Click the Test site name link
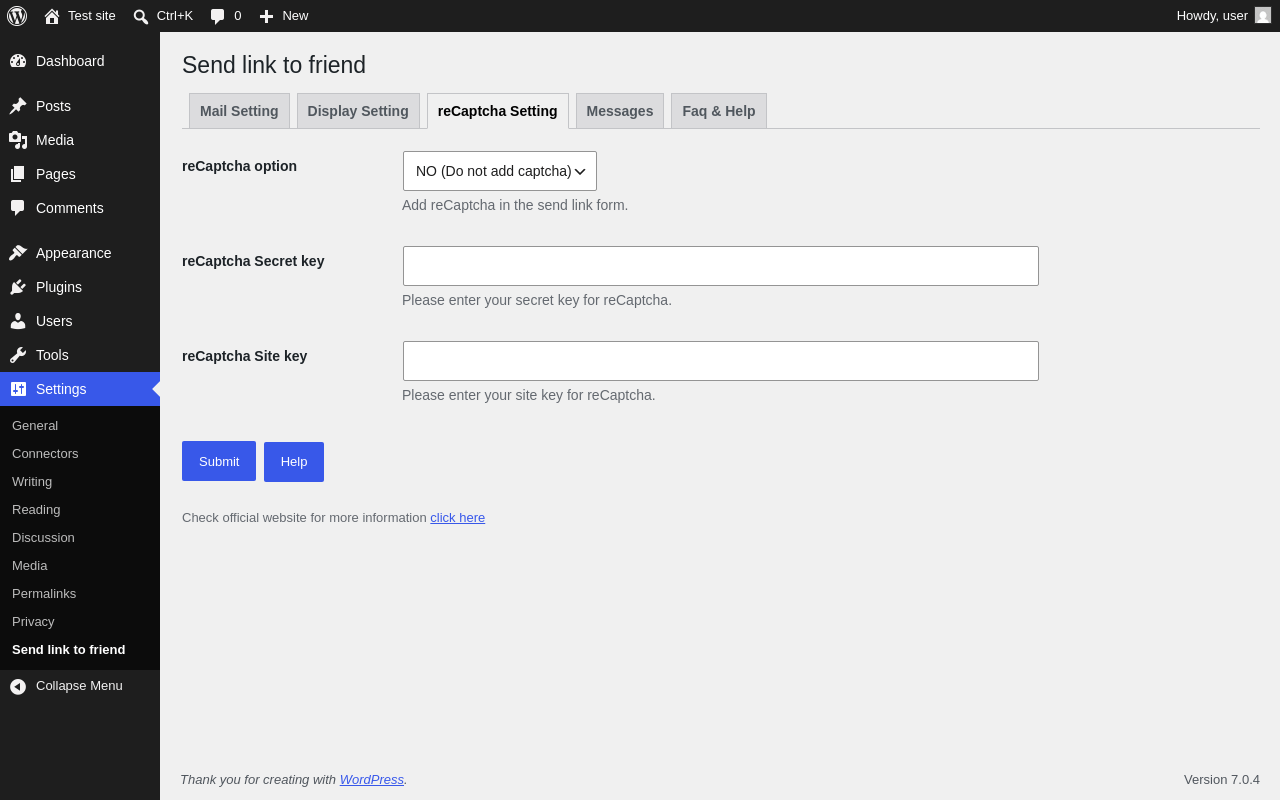 click(92, 16)
